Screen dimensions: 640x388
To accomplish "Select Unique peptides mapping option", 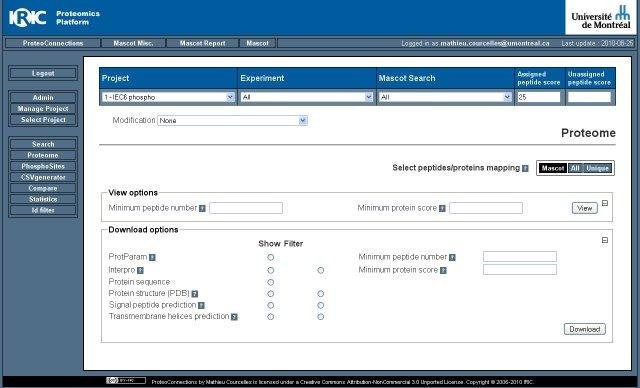I will tap(598, 168).
